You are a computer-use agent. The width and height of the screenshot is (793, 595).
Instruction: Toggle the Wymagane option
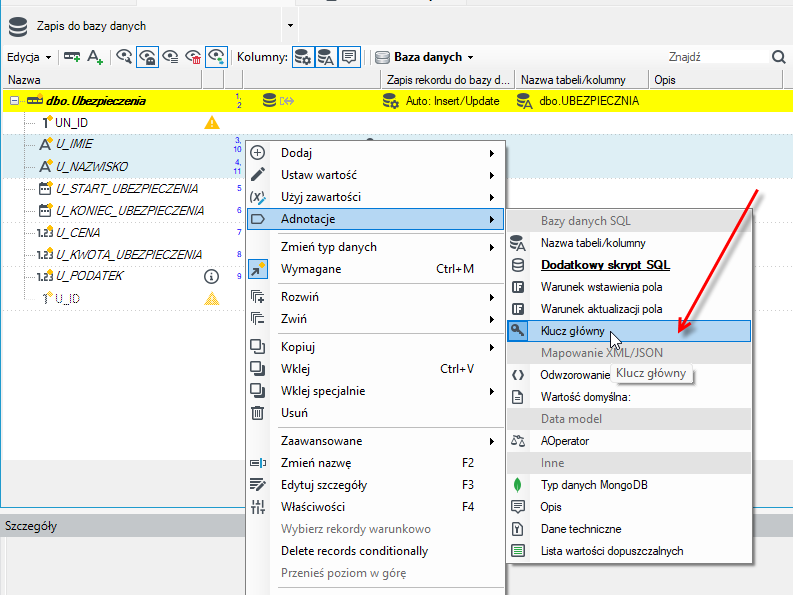click(375, 269)
